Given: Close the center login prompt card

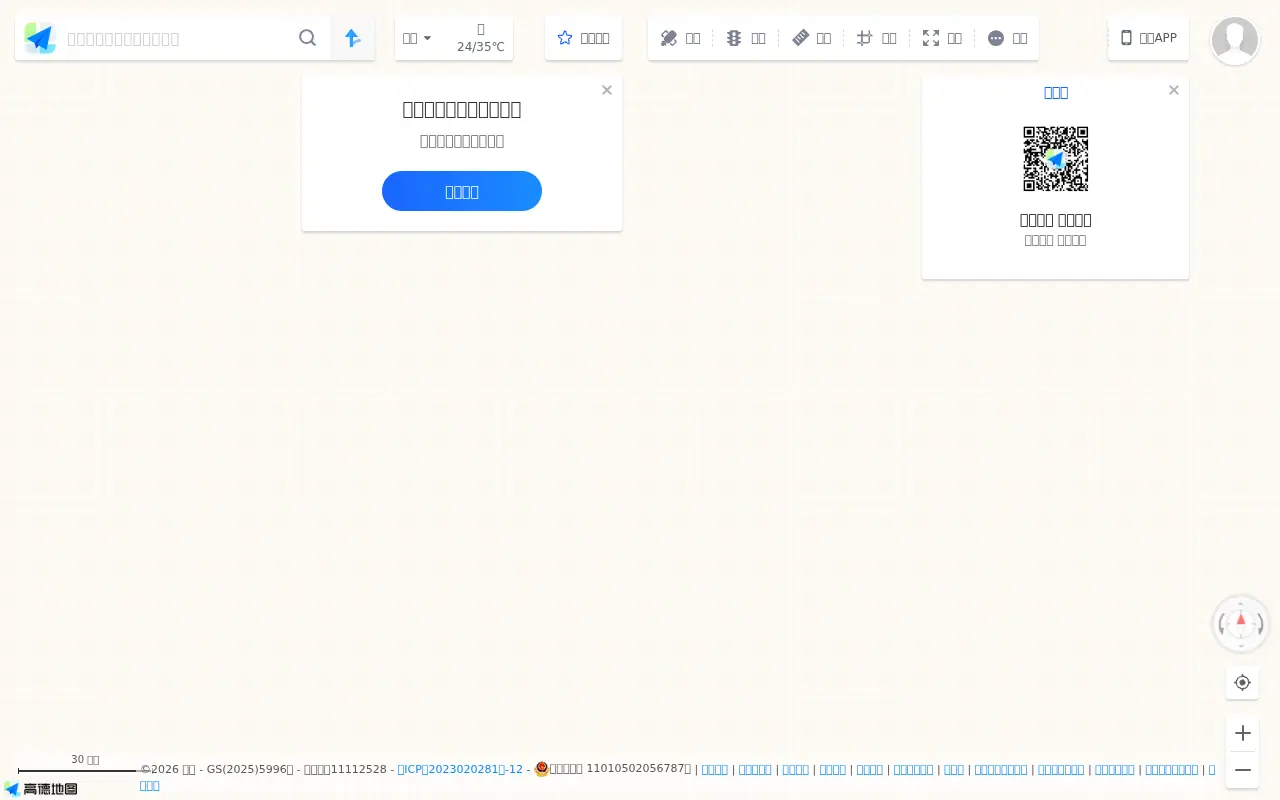Looking at the screenshot, I should pos(607,90).
